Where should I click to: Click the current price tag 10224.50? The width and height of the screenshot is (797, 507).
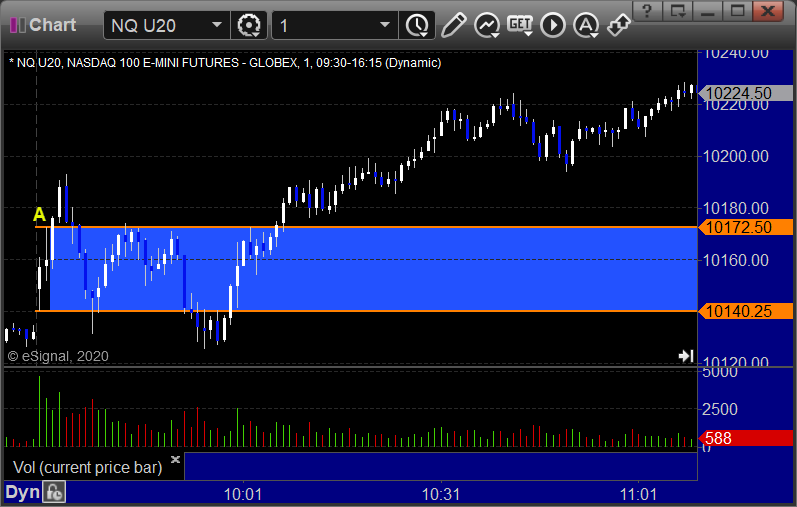click(746, 93)
